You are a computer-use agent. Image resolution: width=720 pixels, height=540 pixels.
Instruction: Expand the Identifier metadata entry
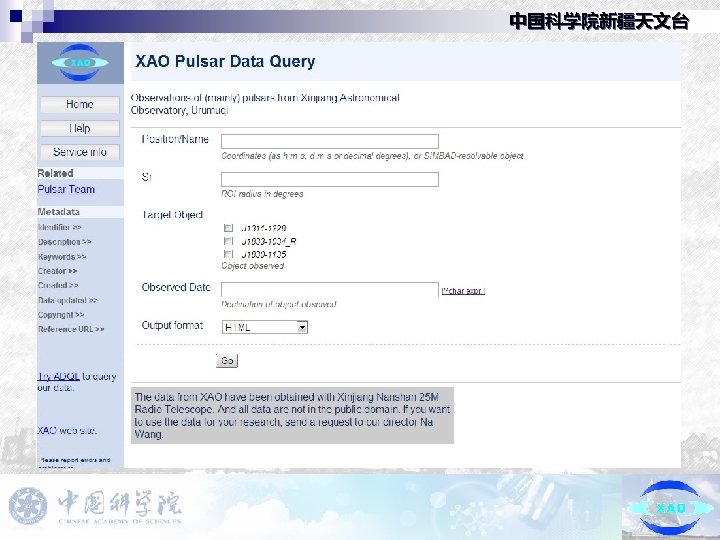point(60,227)
